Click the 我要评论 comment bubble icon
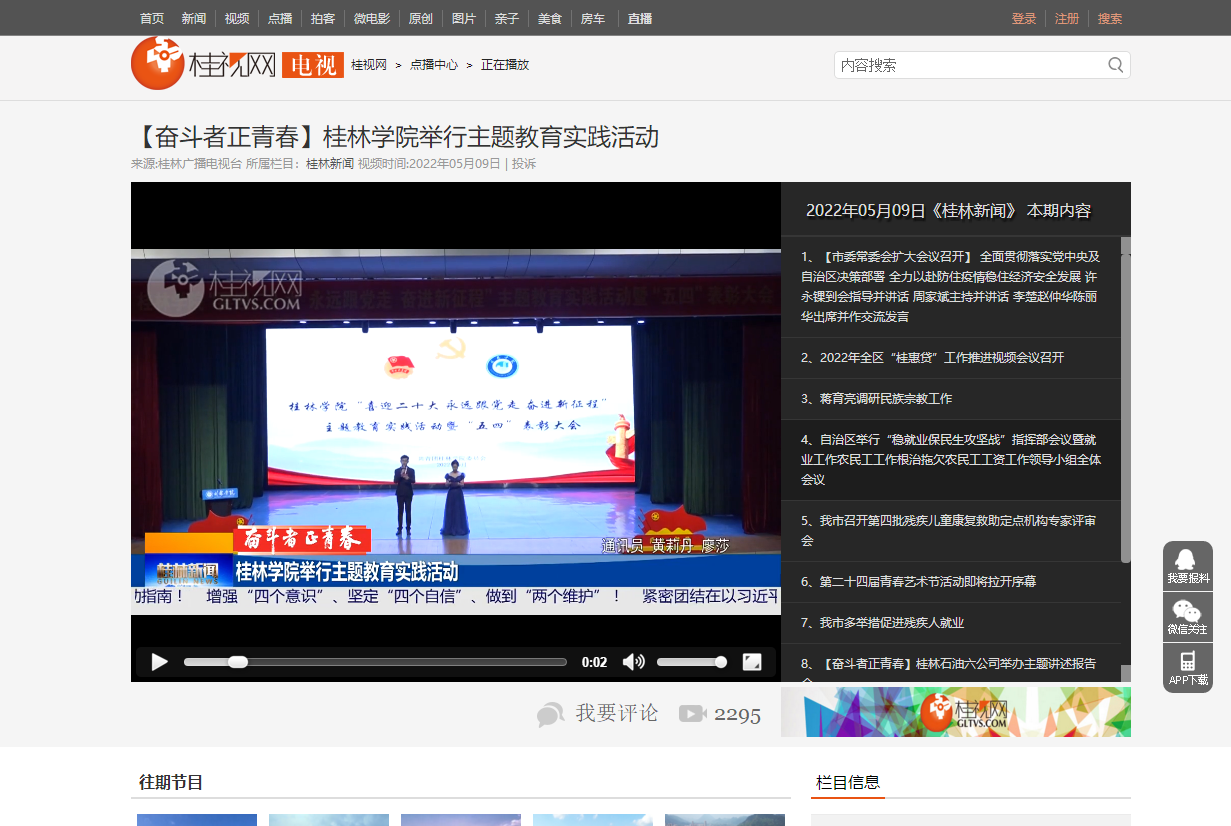The height and width of the screenshot is (826, 1231). coord(550,714)
